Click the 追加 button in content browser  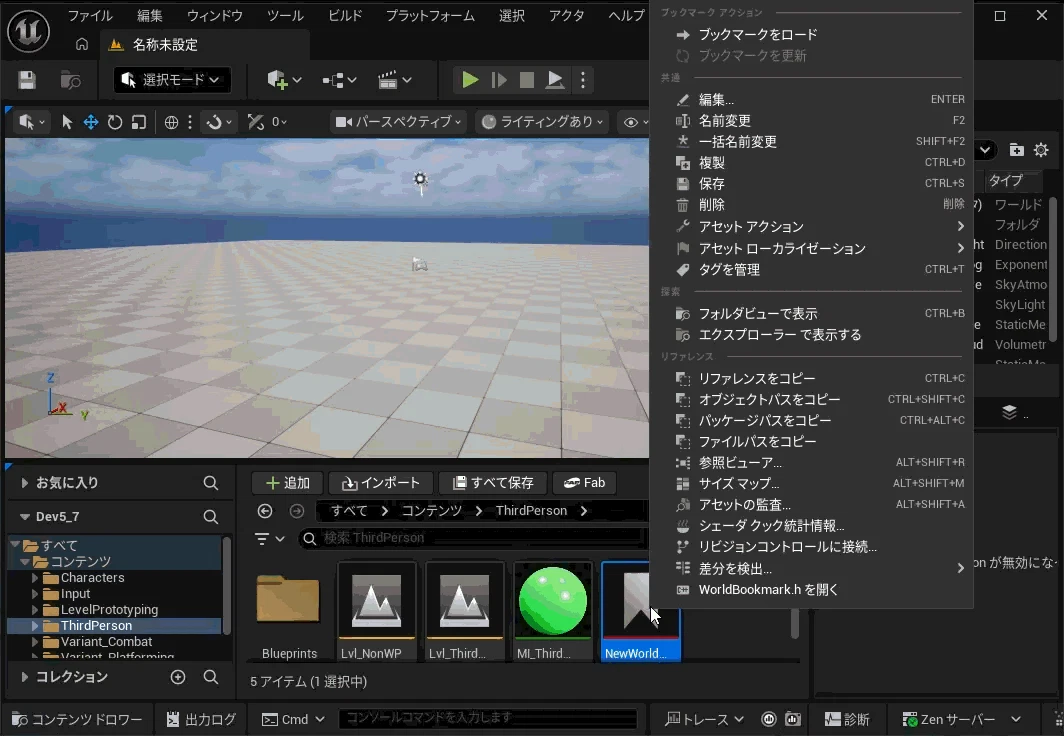(x=288, y=483)
